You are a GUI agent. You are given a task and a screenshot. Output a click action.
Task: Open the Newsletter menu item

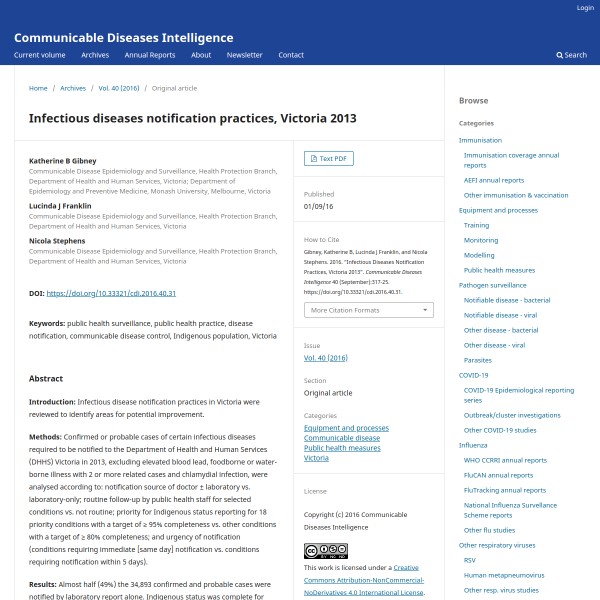[244, 55]
